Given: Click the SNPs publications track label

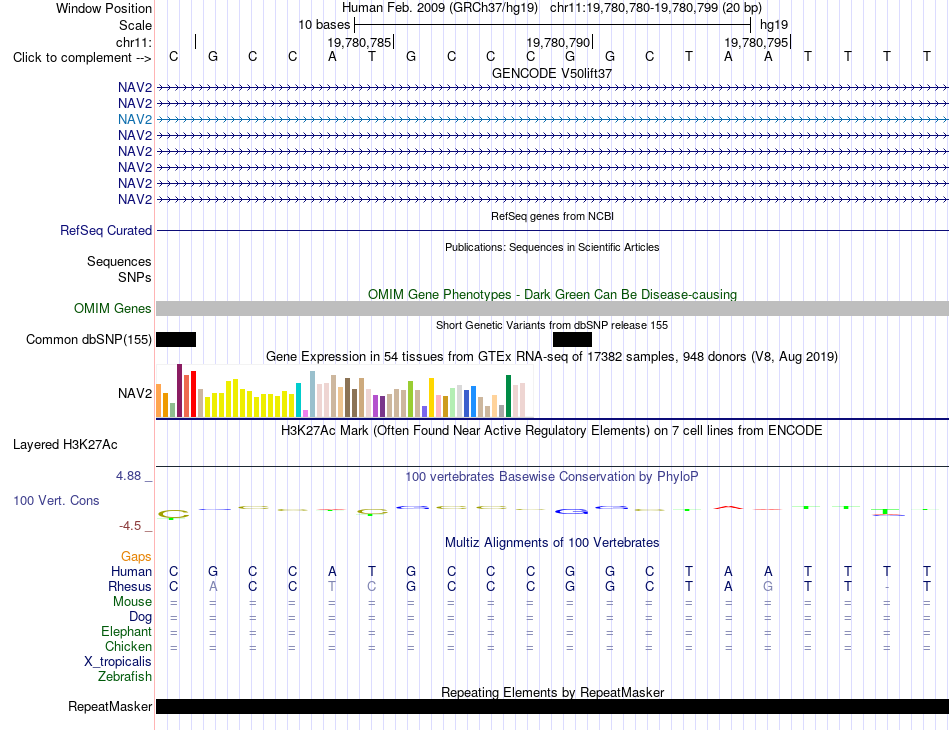Looking at the screenshot, I should (x=135, y=277).
